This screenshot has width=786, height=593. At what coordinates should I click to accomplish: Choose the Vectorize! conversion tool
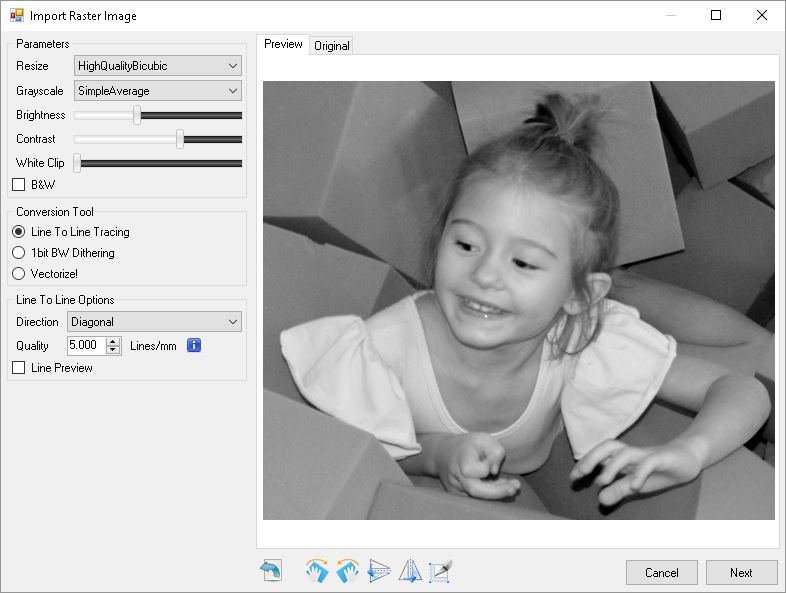tap(18, 273)
